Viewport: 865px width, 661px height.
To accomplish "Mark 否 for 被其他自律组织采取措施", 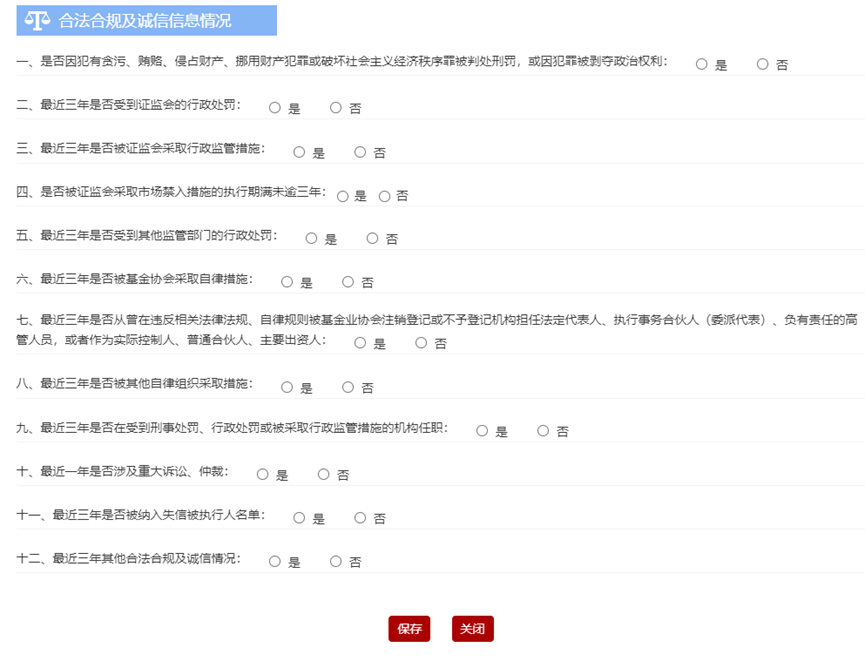I will pyautogui.click(x=348, y=387).
